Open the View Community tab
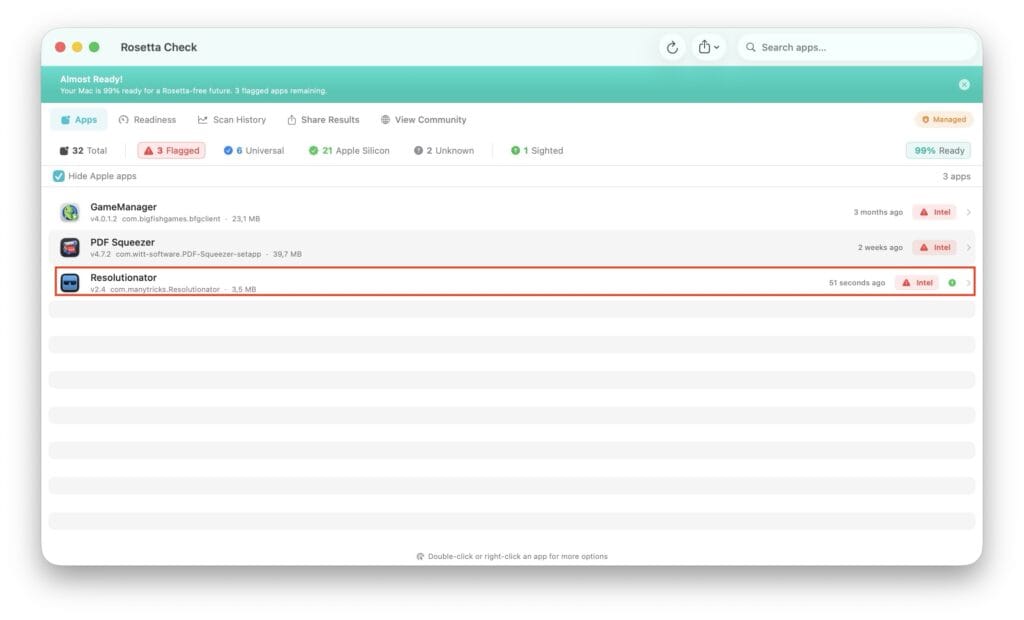1024x620 pixels. [424, 120]
